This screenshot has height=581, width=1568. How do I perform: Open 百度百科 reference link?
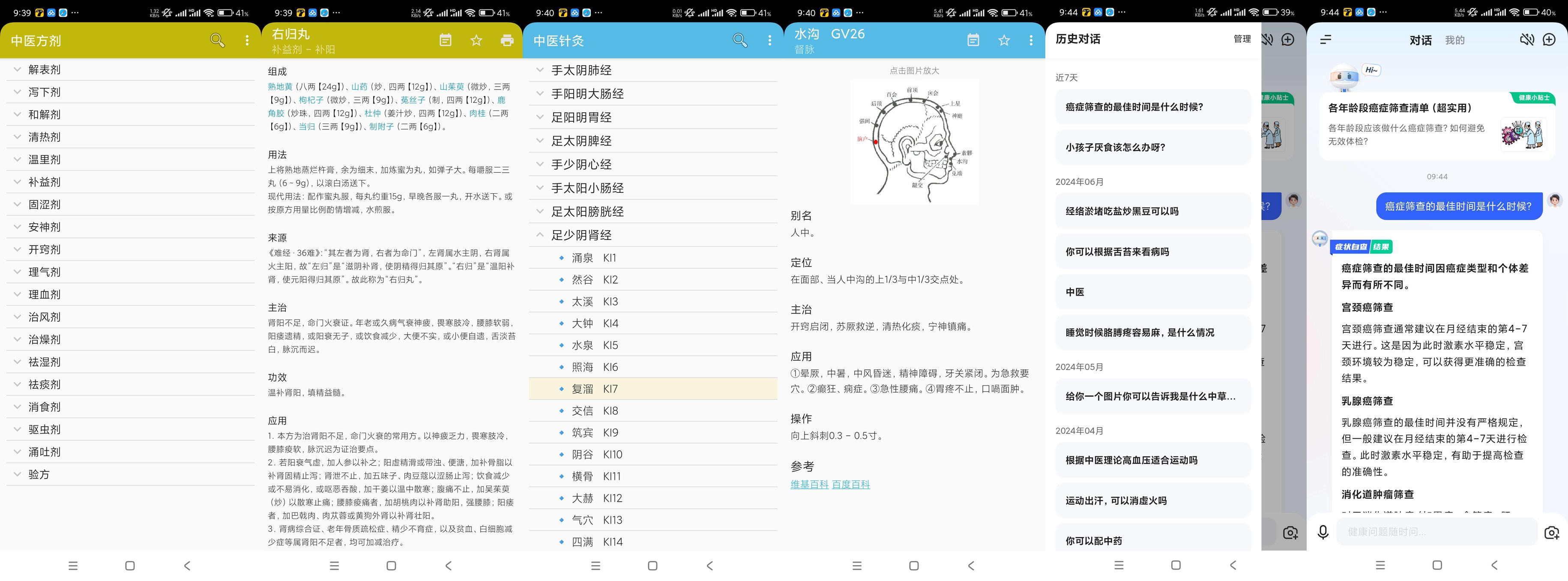pyautogui.click(x=851, y=485)
